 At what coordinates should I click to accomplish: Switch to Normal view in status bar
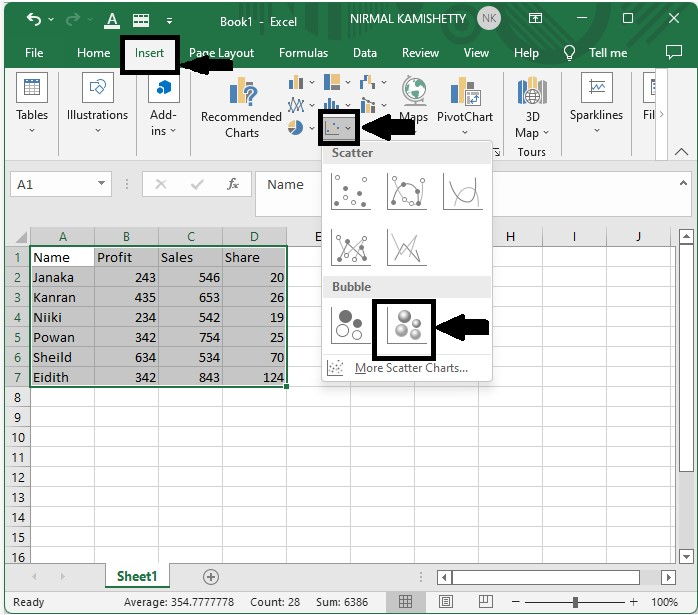tap(405, 602)
